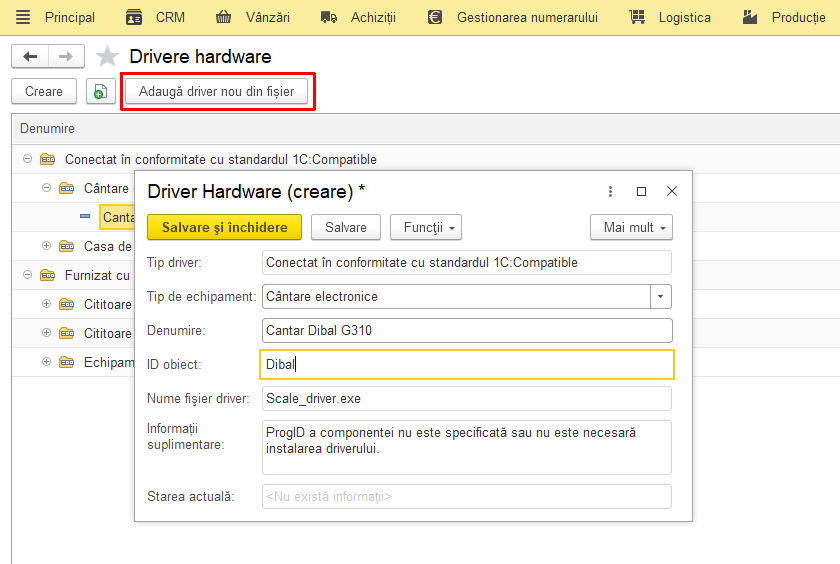Go forward with the right arrow
This screenshot has height=564, width=840.
[x=66, y=56]
